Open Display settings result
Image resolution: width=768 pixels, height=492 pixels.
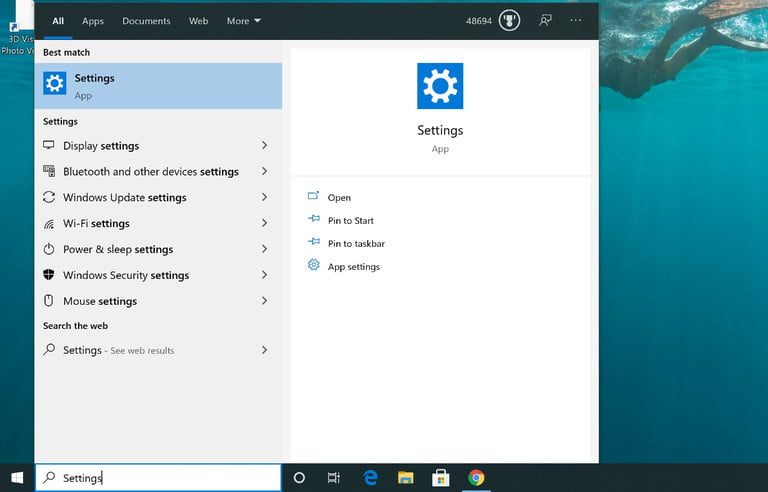click(x=158, y=146)
